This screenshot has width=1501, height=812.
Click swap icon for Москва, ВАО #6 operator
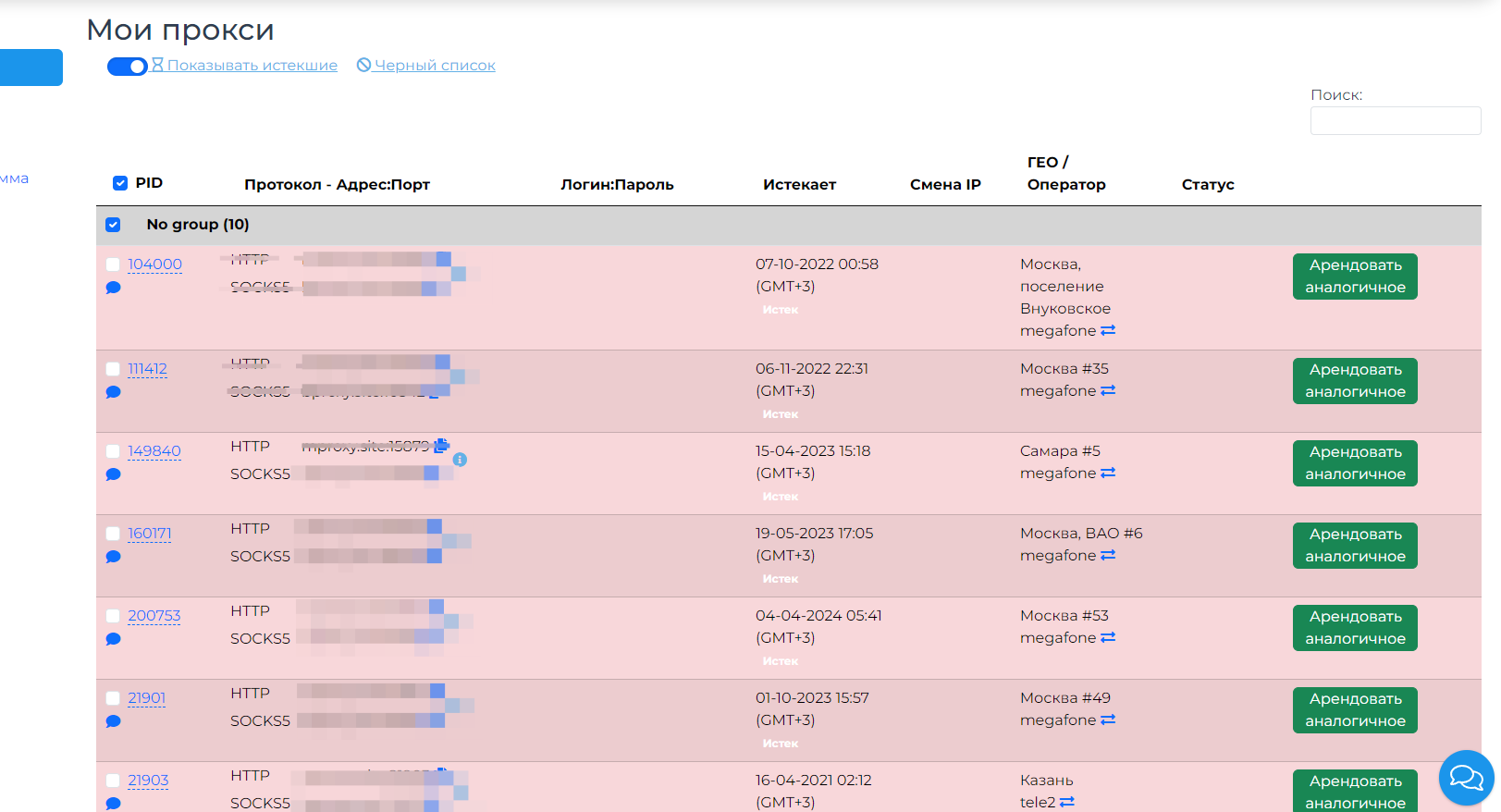[1108, 555]
